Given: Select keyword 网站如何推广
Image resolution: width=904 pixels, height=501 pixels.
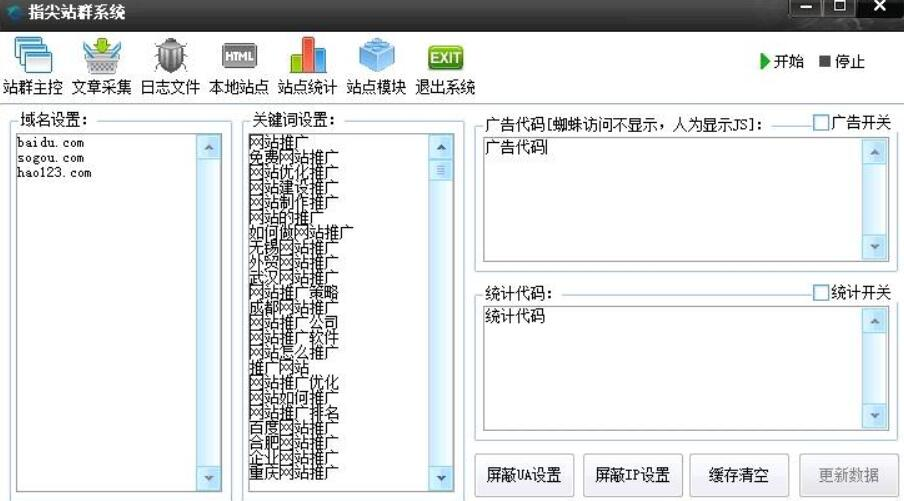Looking at the screenshot, I should click(x=294, y=397).
